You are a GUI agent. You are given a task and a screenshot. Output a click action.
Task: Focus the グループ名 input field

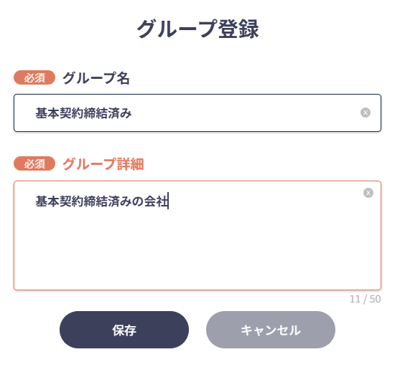(197, 113)
